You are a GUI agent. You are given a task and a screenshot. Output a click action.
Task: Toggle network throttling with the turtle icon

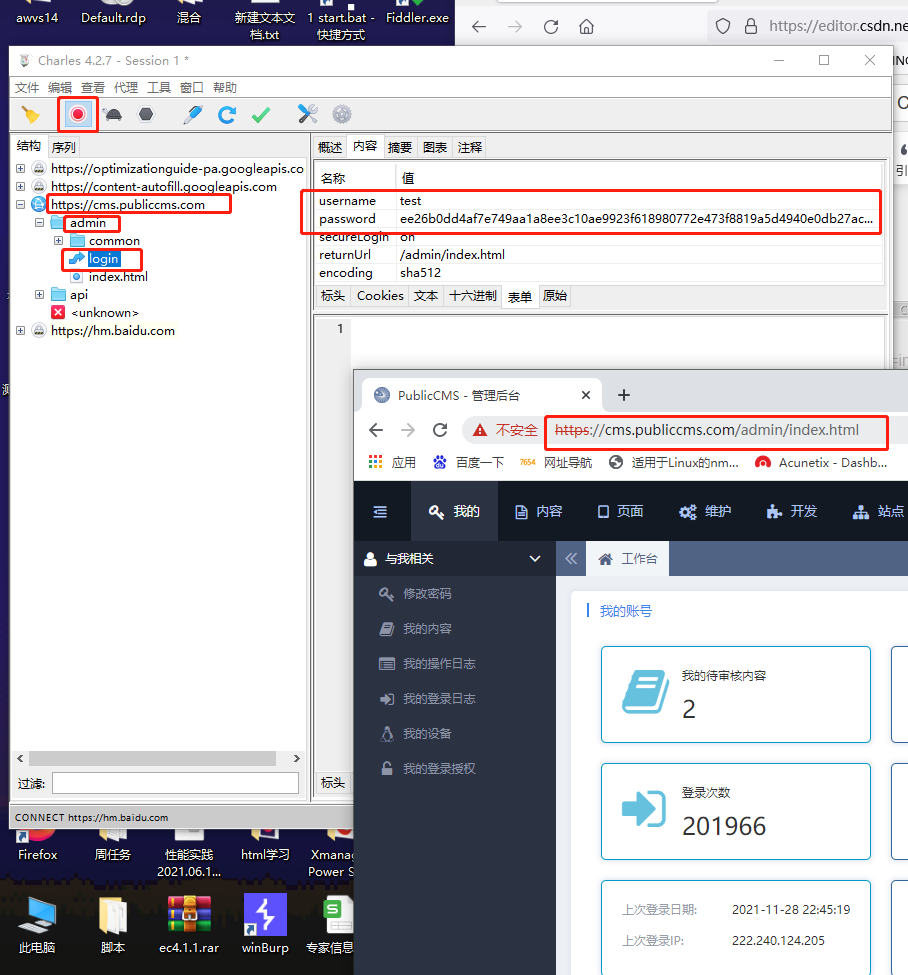pos(113,114)
